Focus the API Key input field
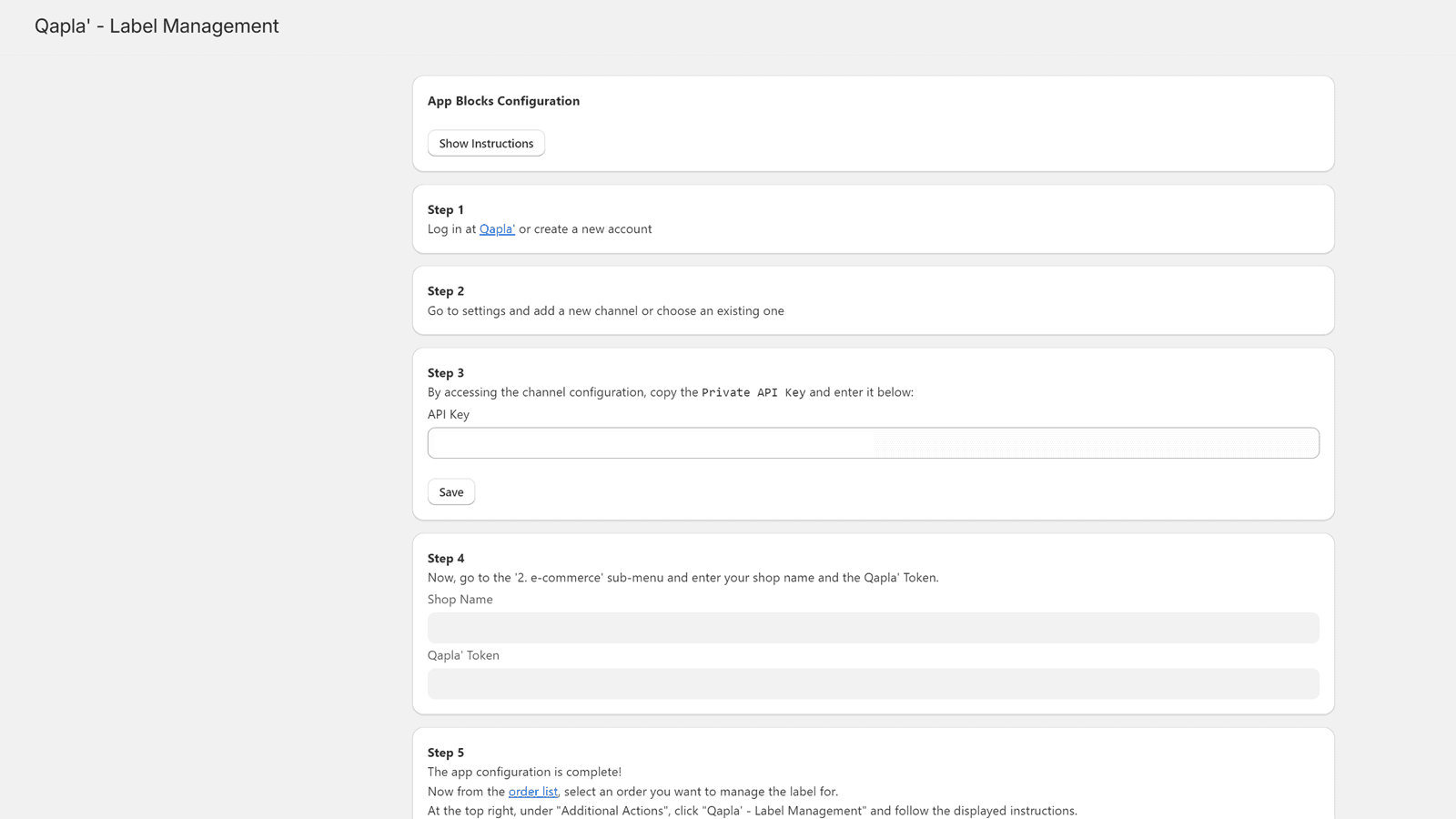Viewport: 1456px width, 819px height. pos(873,443)
